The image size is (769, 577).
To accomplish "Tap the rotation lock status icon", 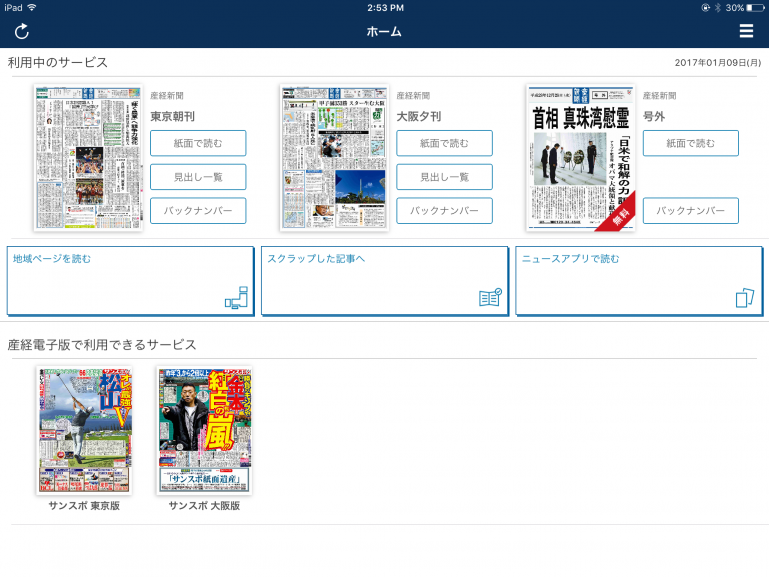I will (705, 8).
